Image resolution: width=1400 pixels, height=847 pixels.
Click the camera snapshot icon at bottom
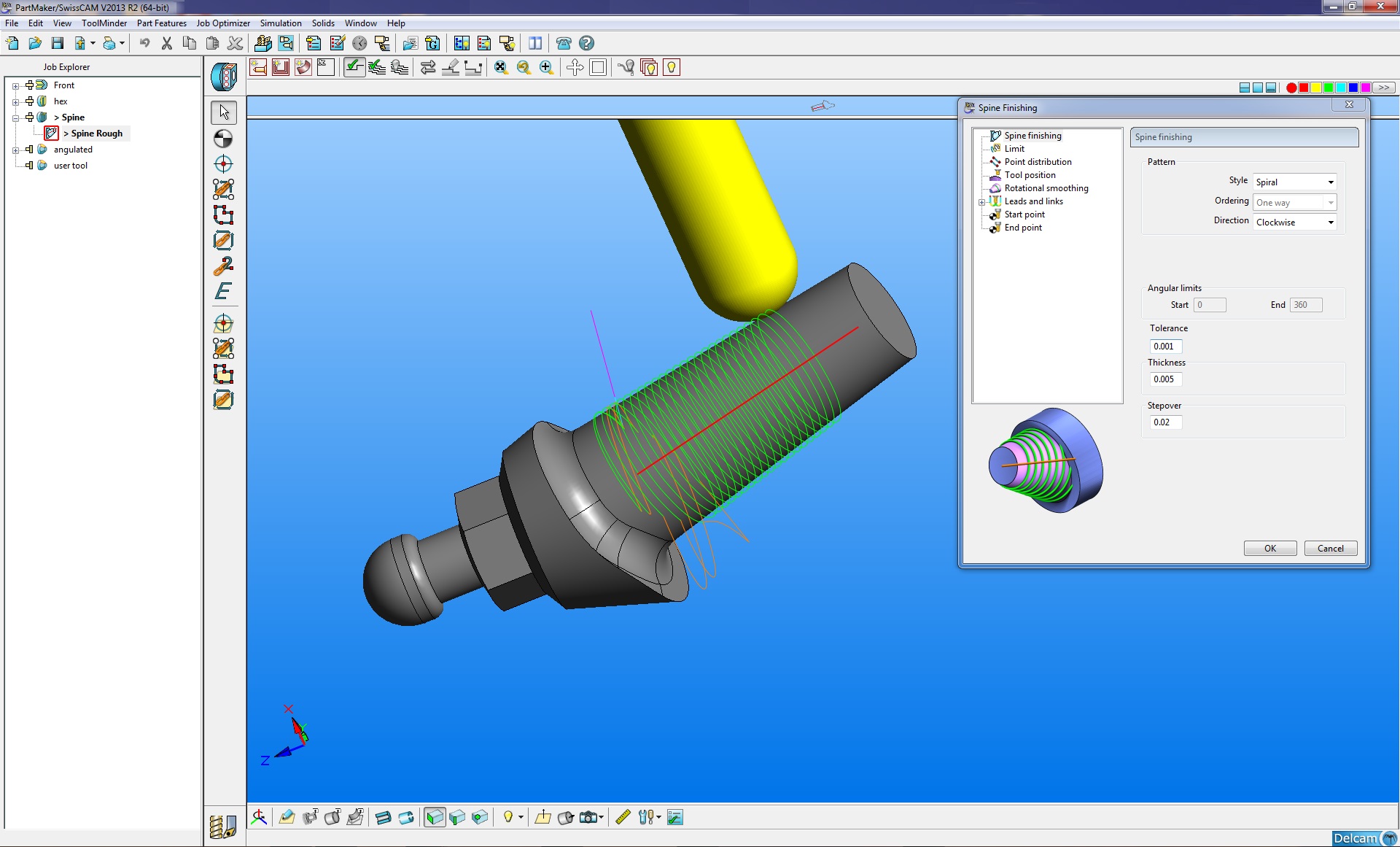[588, 817]
